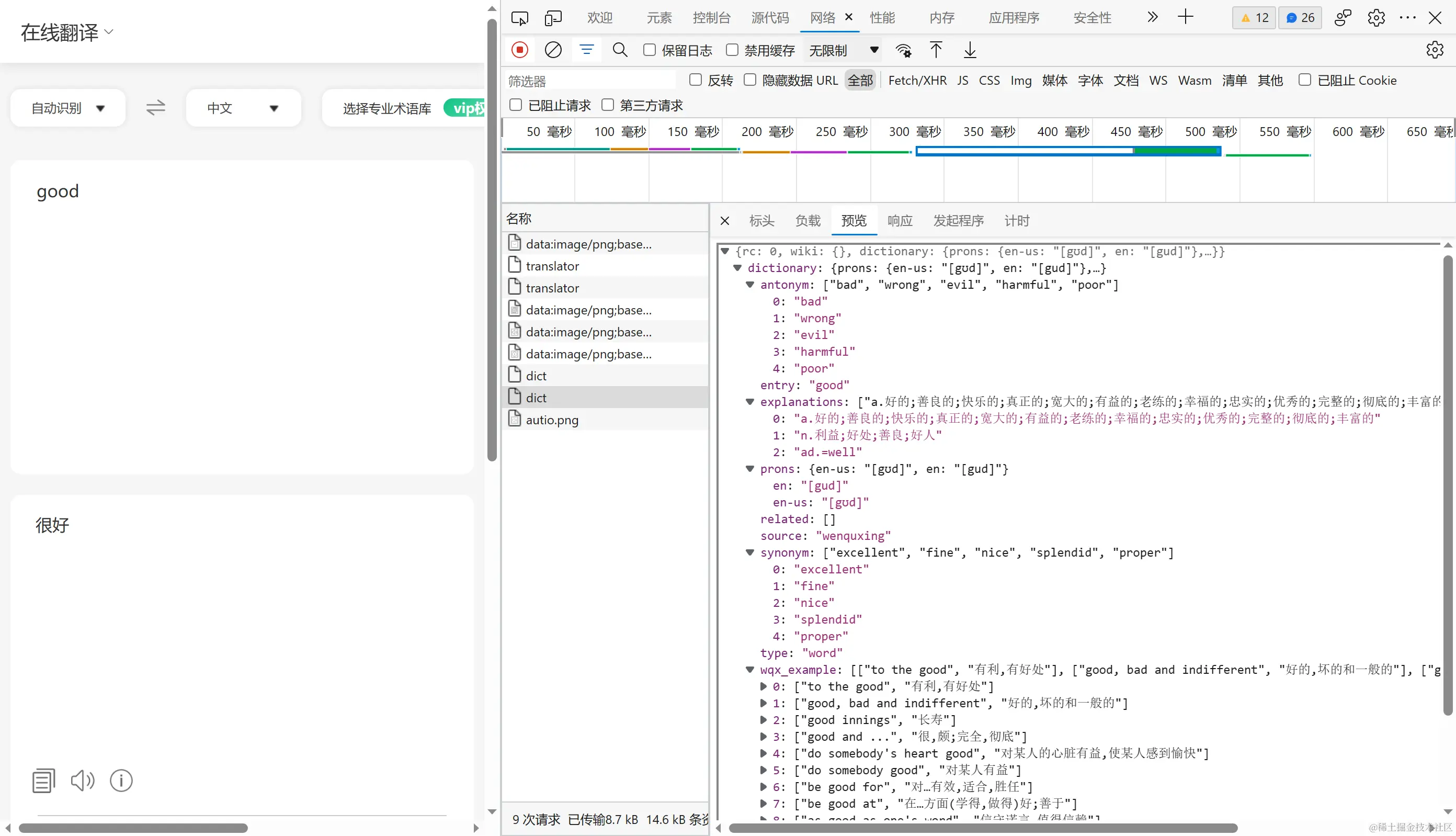
Task: Clear the network log
Action: pyautogui.click(x=553, y=50)
